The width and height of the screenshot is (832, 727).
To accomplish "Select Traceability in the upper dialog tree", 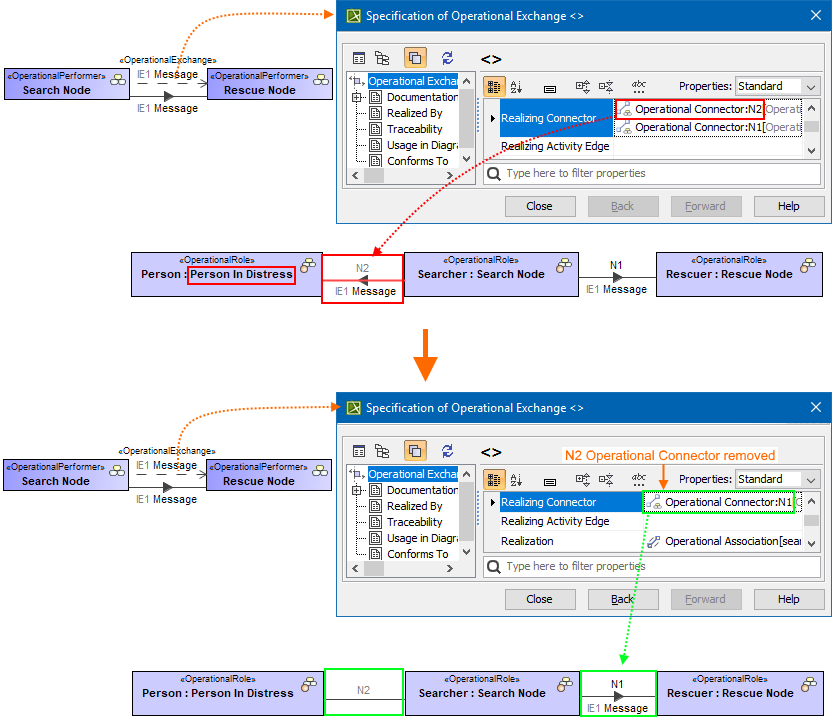I will click(x=414, y=129).
